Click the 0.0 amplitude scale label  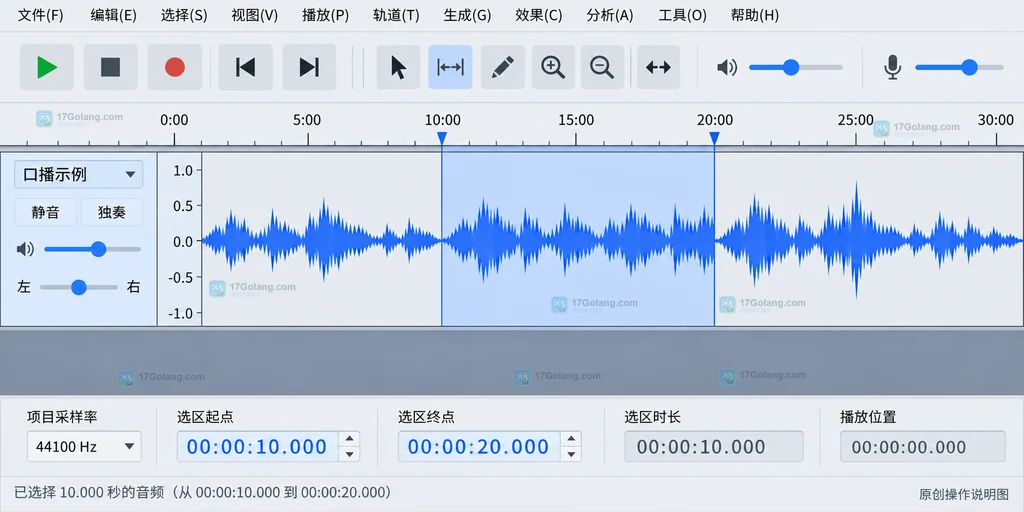tap(183, 242)
